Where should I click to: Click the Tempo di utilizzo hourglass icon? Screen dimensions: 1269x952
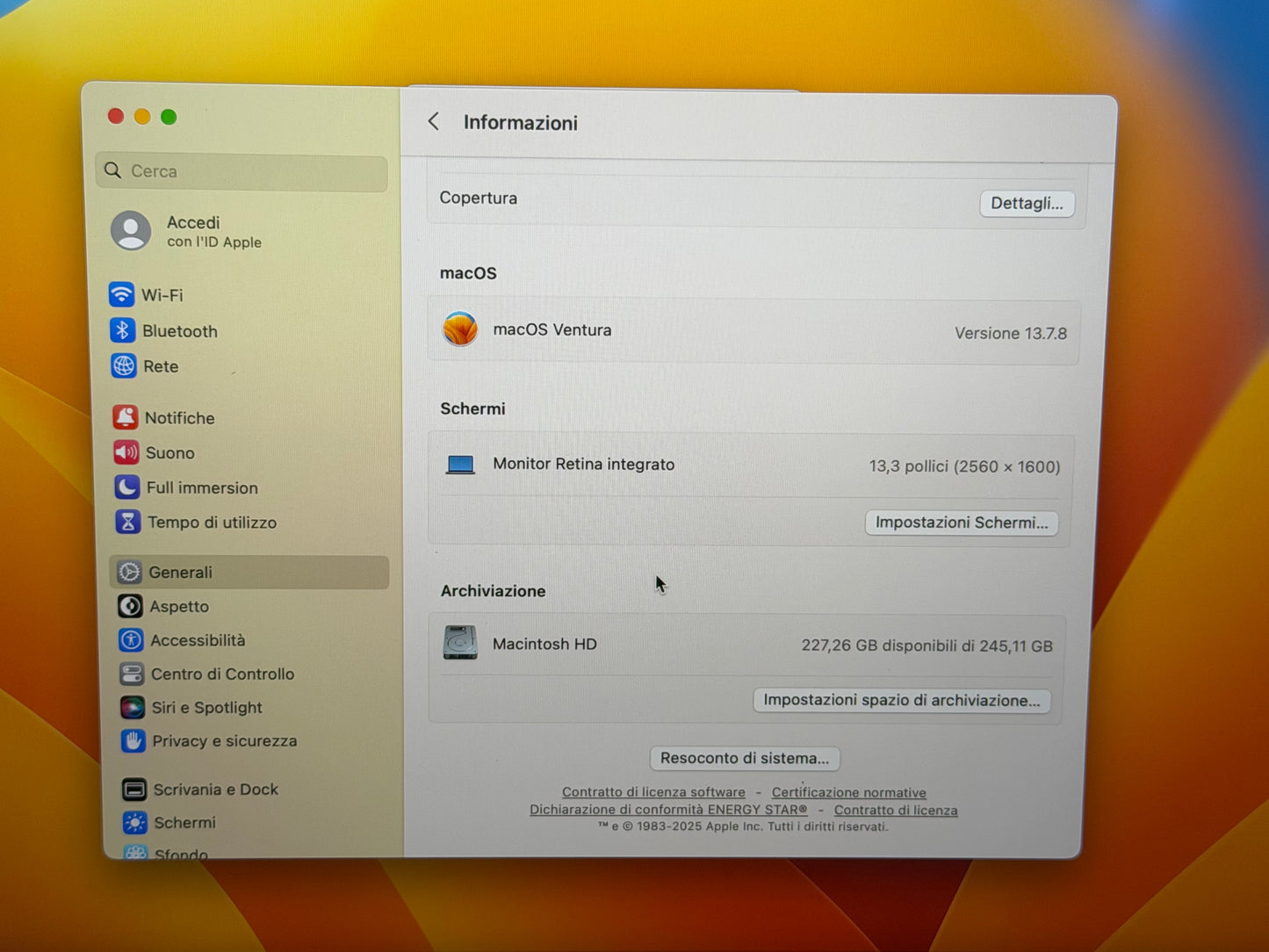coord(128,522)
